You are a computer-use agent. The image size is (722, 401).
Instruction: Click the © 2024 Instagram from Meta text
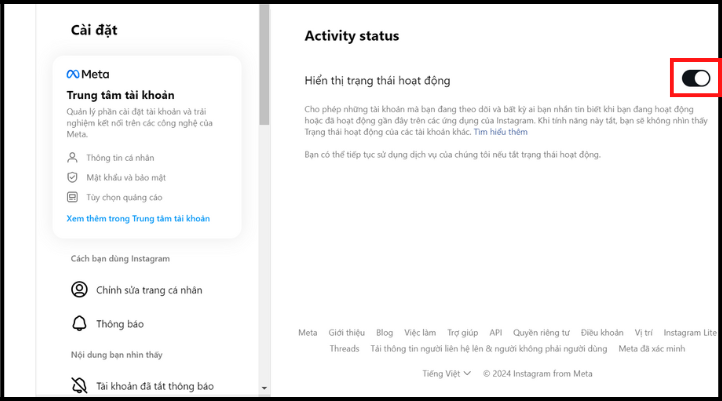(x=537, y=373)
